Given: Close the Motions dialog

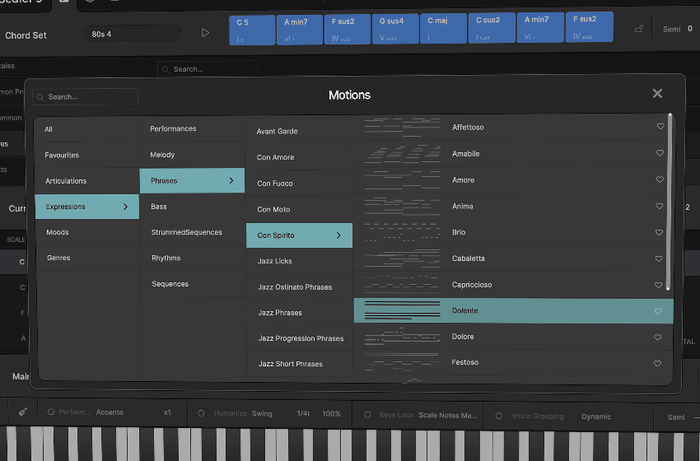Looking at the screenshot, I should tap(657, 93).
